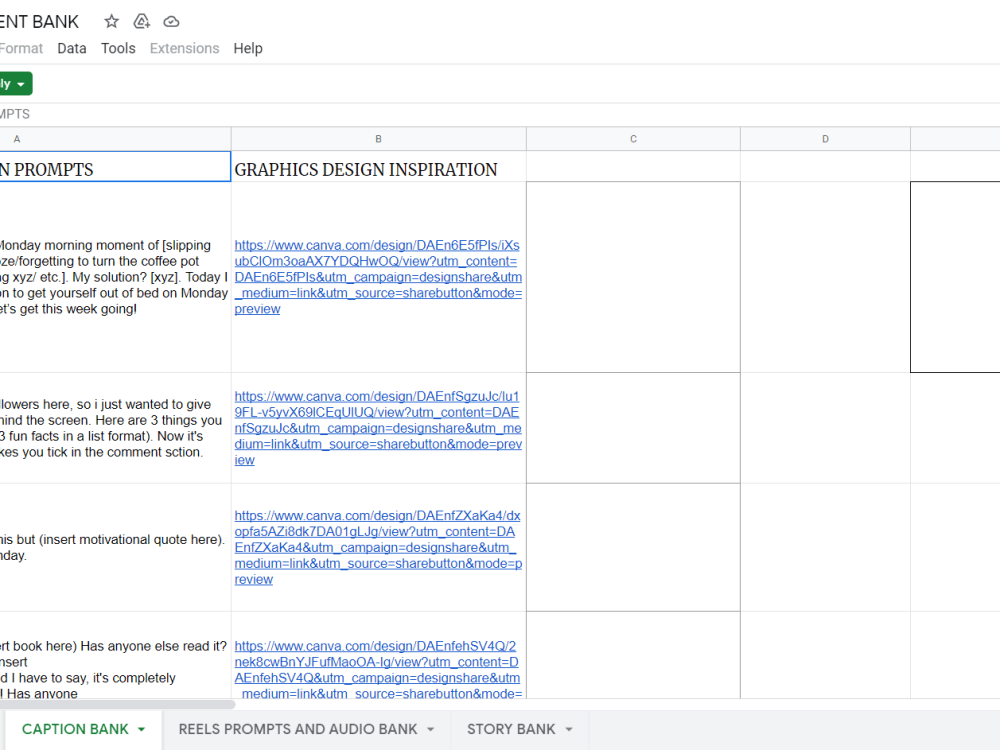This screenshot has height=750, width=1000.
Task: Select empty cell in column C beside first Canva link
Action: click(633, 277)
